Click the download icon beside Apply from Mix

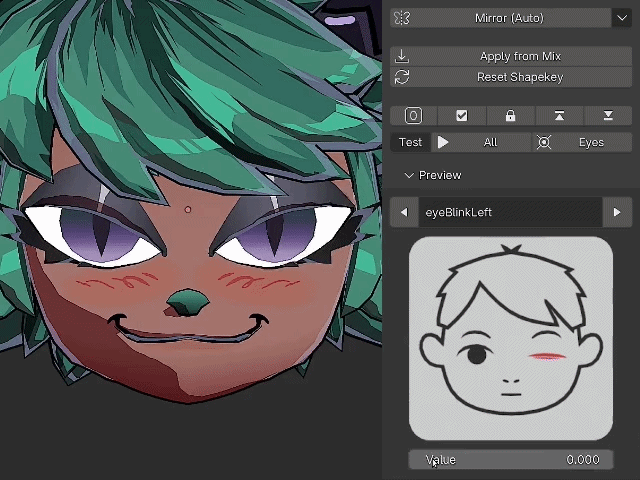402,56
